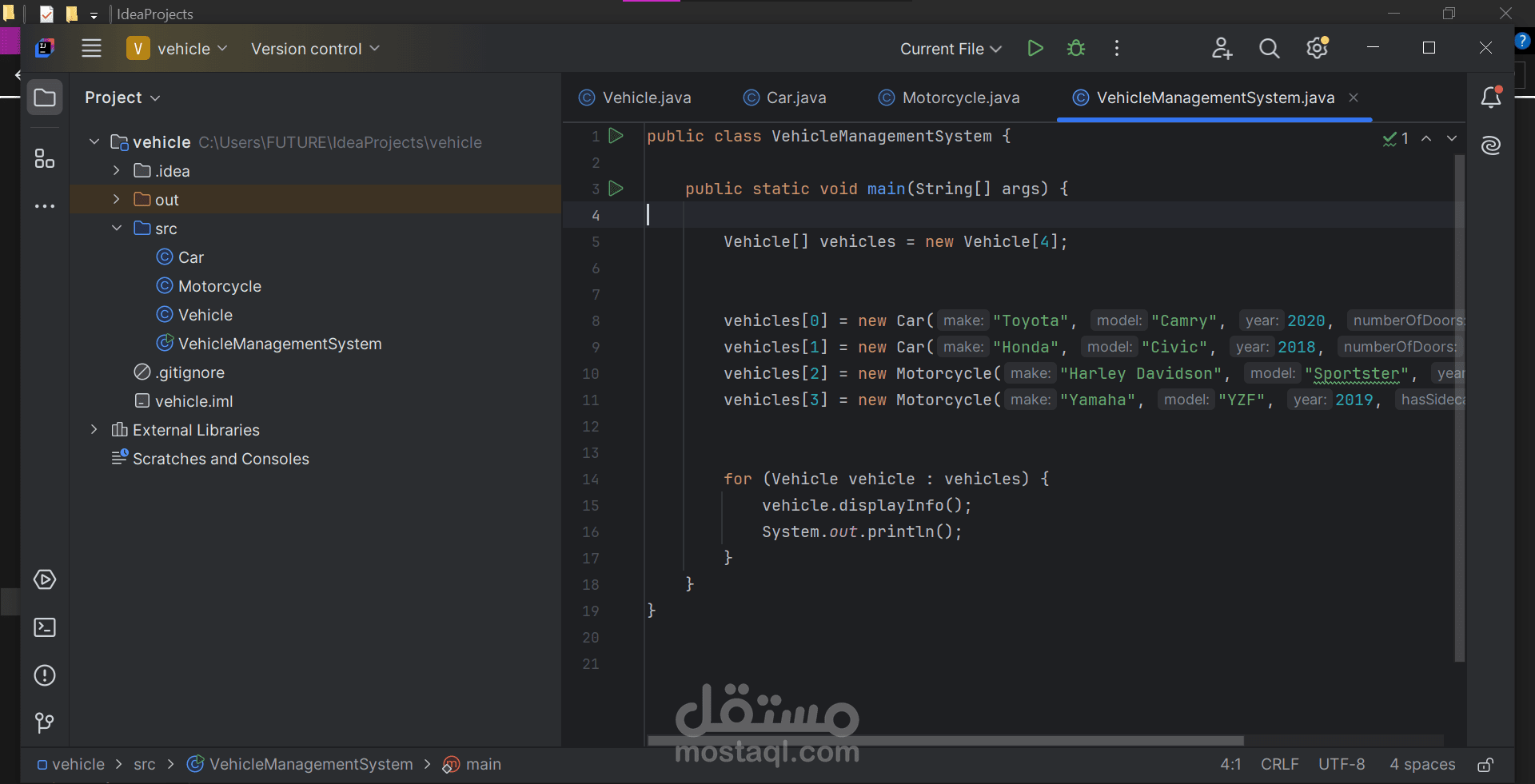The width and height of the screenshot is (1535, 784).
Task: Change the 4 spaces indent setting
Action: point(1422,764)
